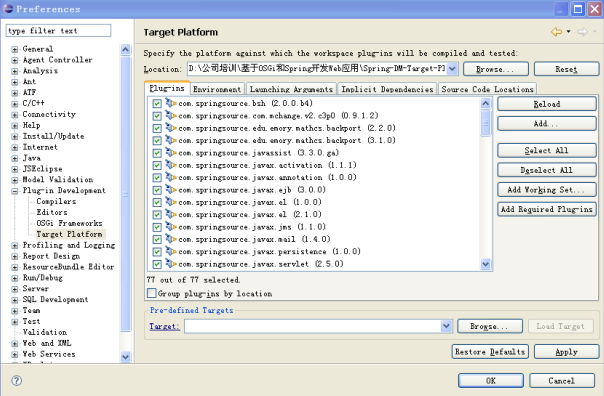The width and height of the screenshot is (604, 396).
Task: Uncheck javax.activation plug-in checkbox
Action: [157, 165]
